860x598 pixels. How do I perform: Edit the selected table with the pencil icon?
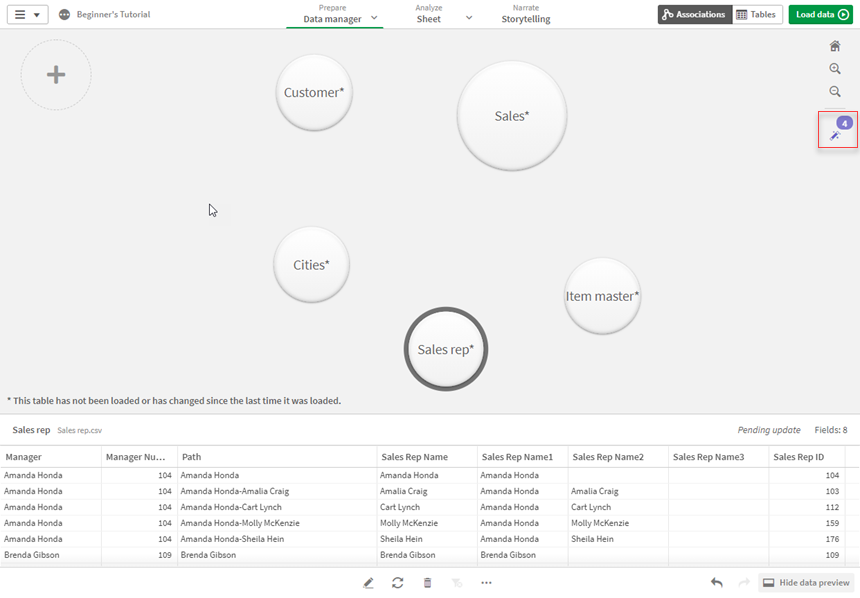click(368, 583)
